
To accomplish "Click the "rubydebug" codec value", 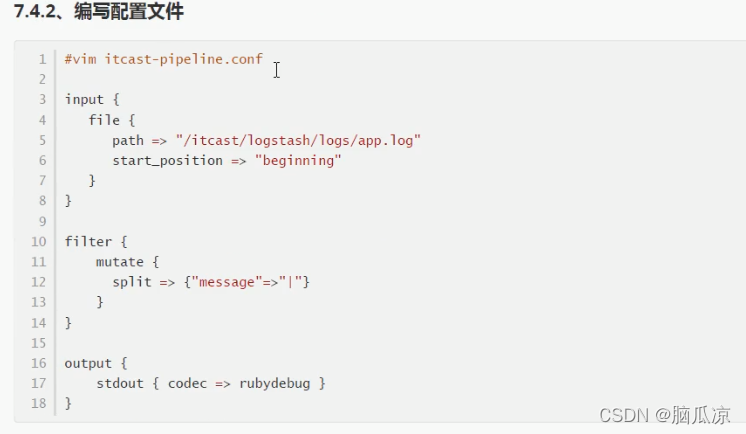I will point(275,384).
